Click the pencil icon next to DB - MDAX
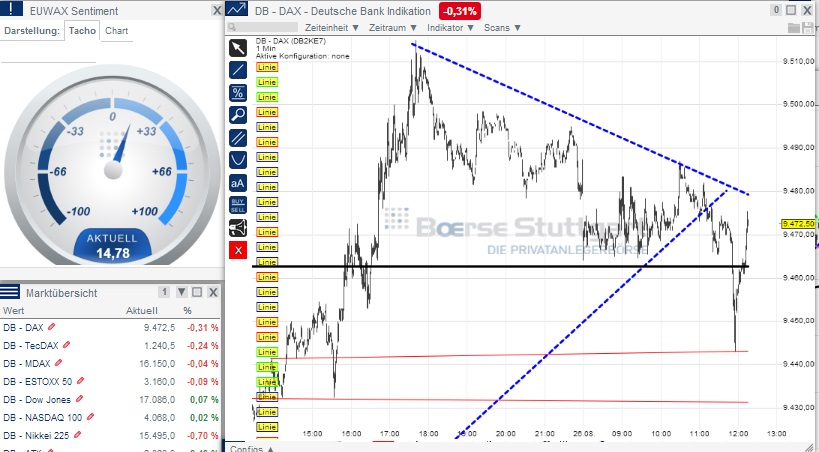 [x=58, y=363]
